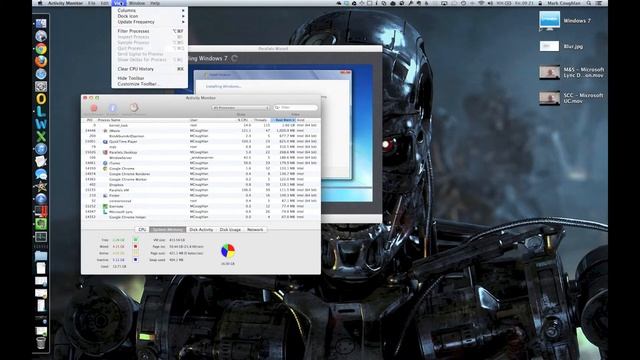Click the blue Inspect info toolbar icon

pyautogui.click(x=113, y=108)
